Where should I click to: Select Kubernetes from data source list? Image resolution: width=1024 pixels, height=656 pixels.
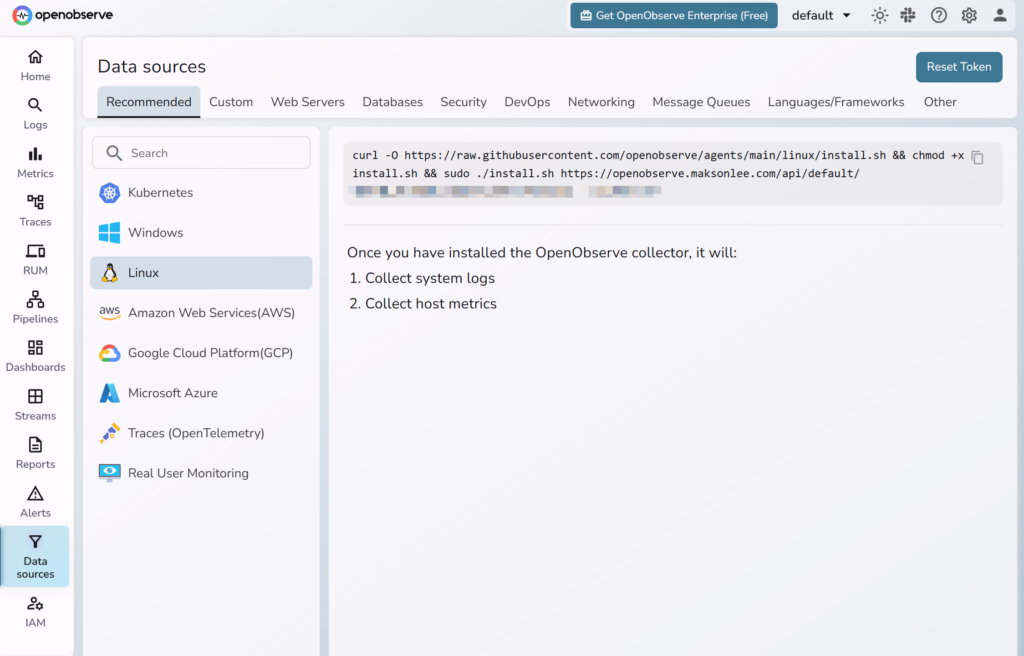tap(160, 193)
